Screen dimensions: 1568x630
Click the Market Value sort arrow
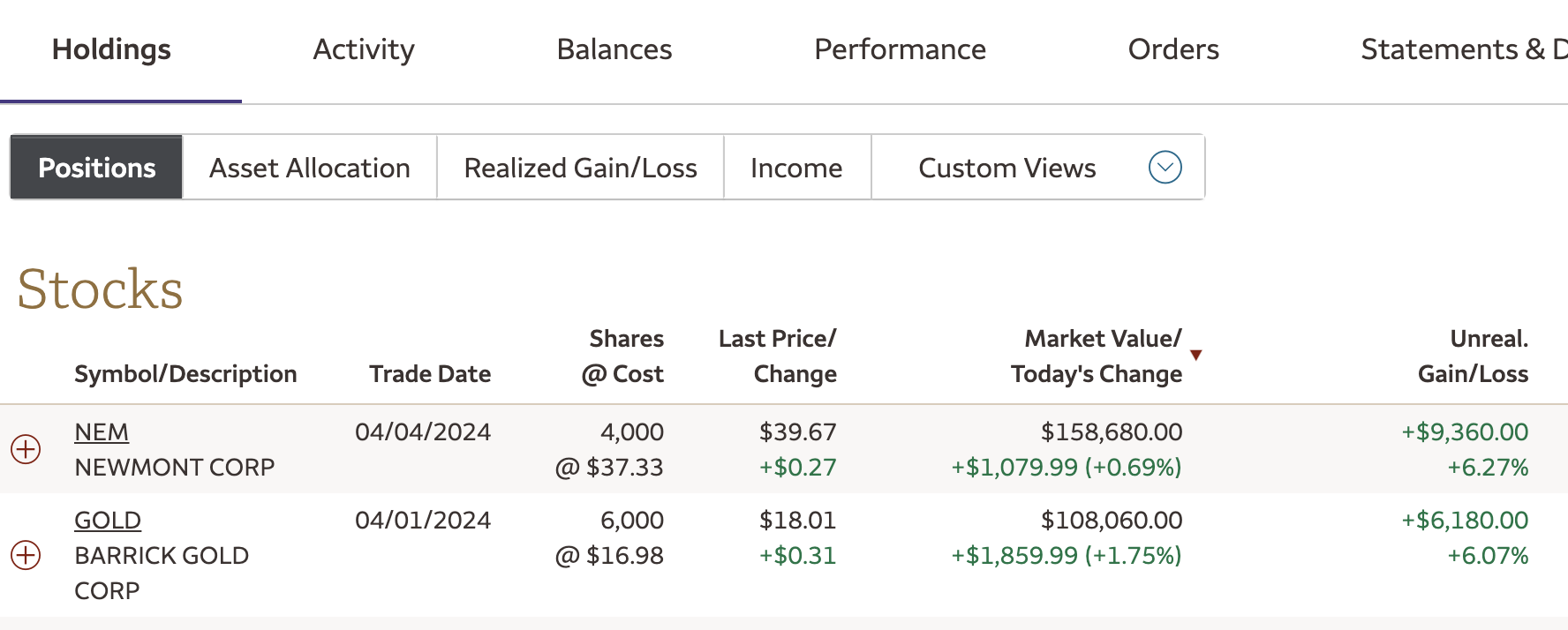click(x=1195, y=356)
